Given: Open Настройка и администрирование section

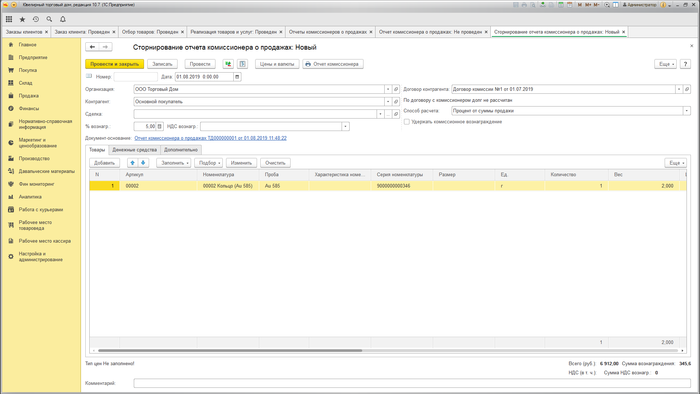Looking at the screenshot, I should pyautogui.click(x=40, y=257).
